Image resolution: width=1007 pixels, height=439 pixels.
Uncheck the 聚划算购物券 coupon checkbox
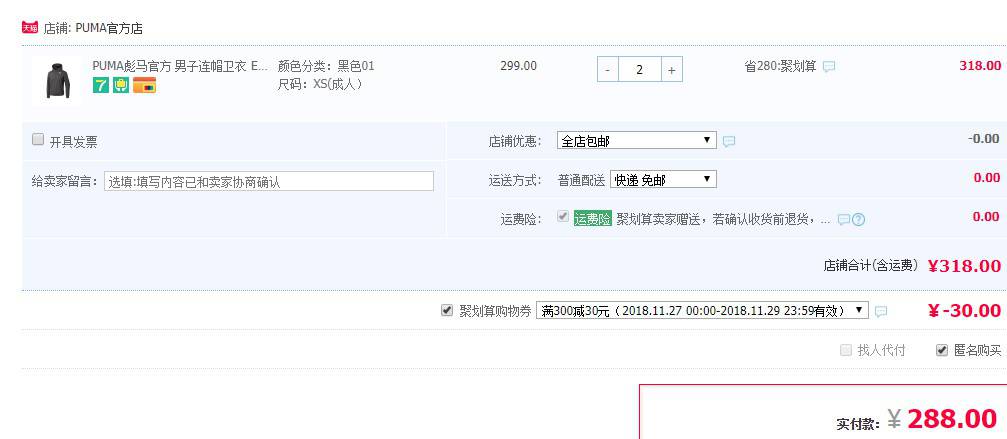point(447,311)
